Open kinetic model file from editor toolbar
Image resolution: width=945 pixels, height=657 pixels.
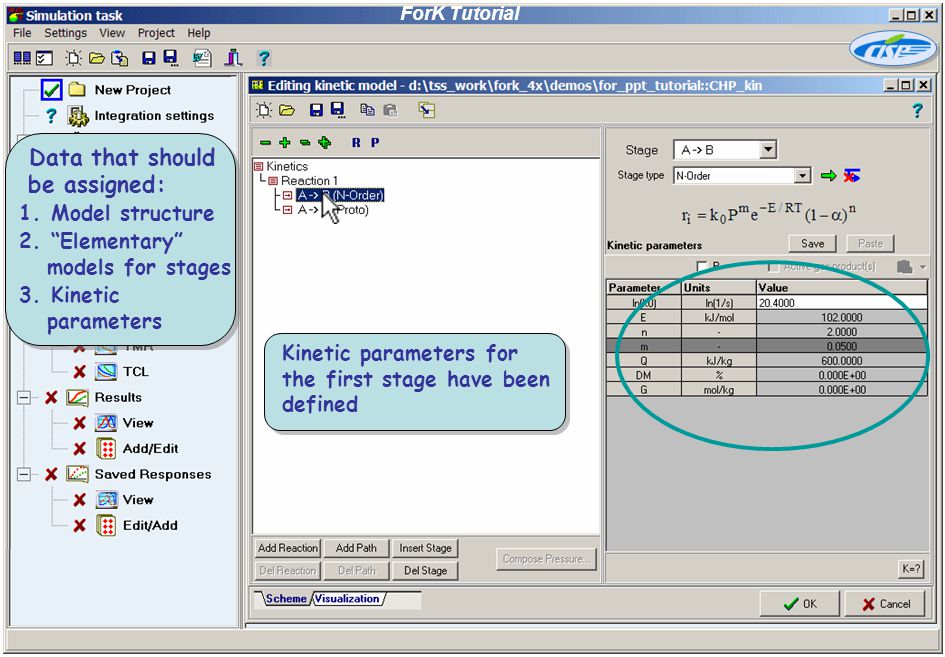pos(287,110)
